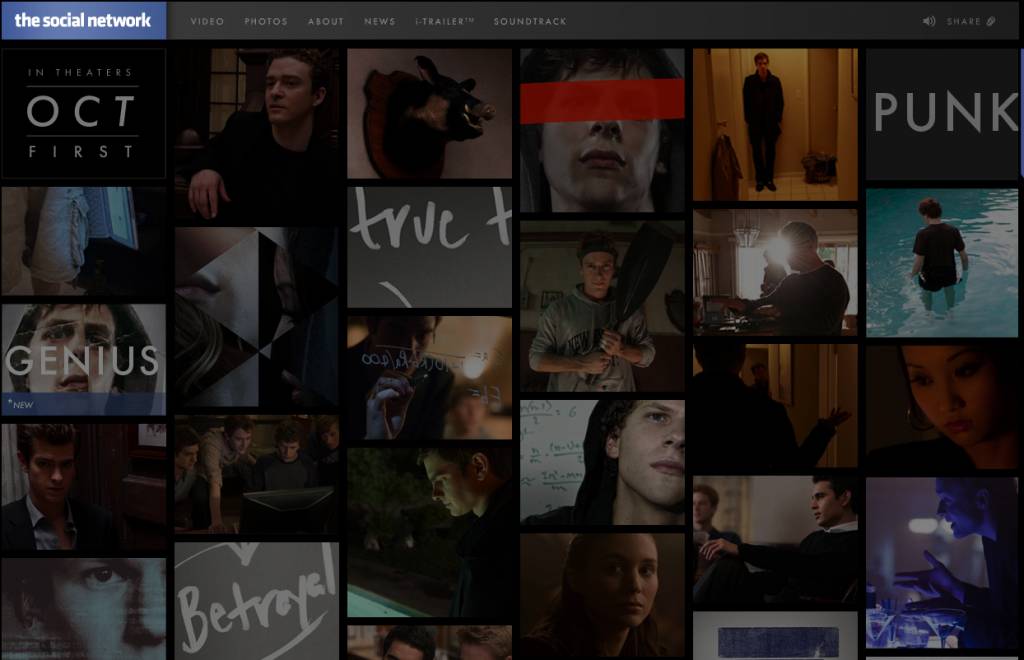Open the GENIUS tile marked new
Screen dimensions: 1024x660
pyautogui.click(x=84, y=359)
